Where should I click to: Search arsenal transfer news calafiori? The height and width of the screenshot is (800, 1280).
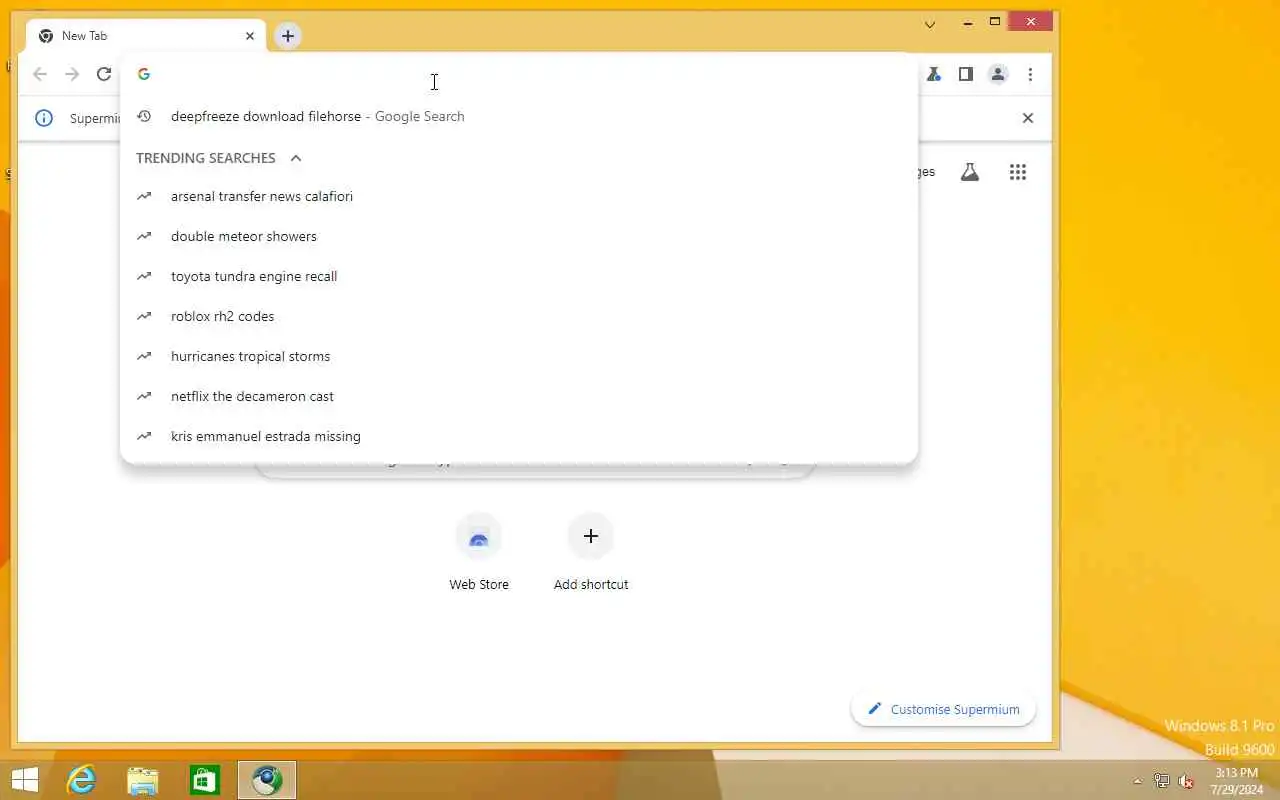pyautogui.click(x=518, y=196)
